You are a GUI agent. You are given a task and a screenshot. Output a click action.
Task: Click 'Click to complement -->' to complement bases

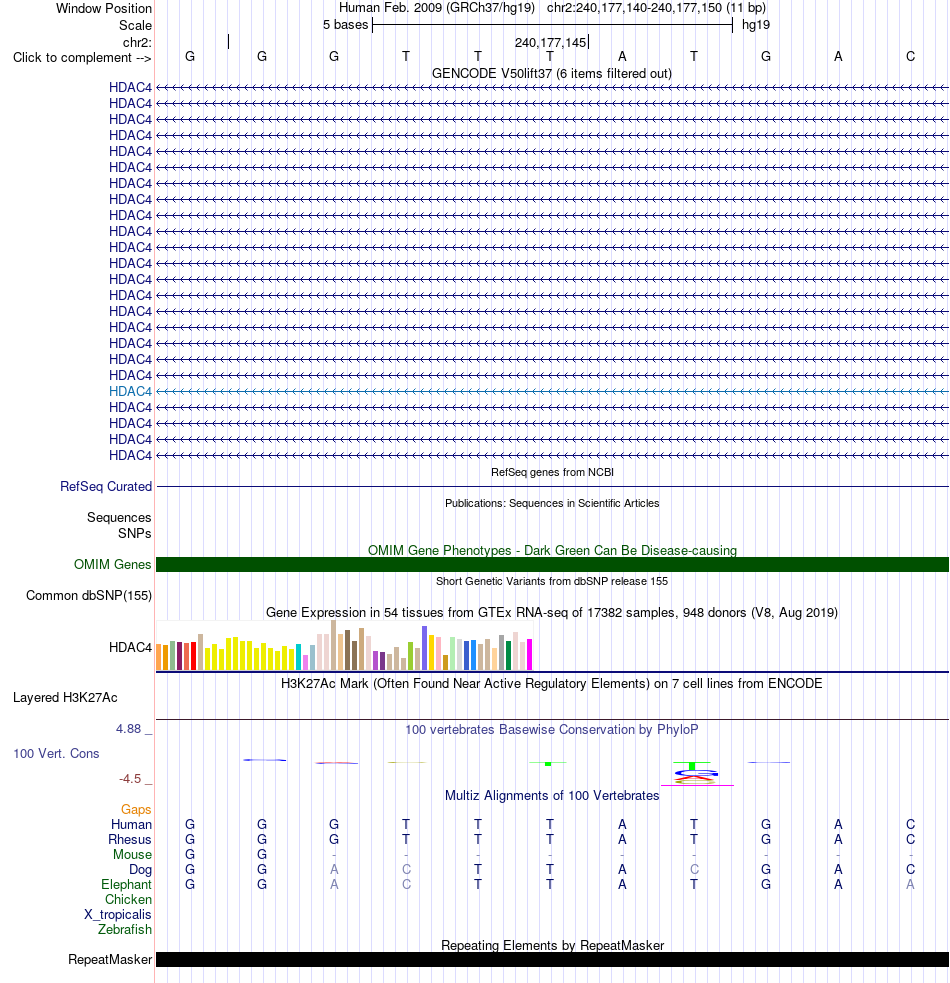point(82,58)
